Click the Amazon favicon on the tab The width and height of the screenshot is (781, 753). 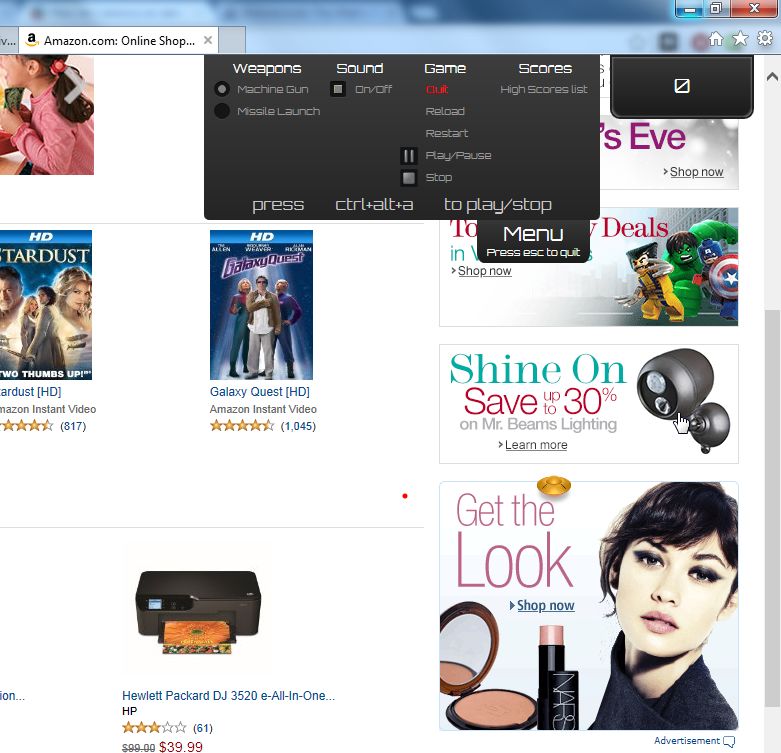[31, 40]
